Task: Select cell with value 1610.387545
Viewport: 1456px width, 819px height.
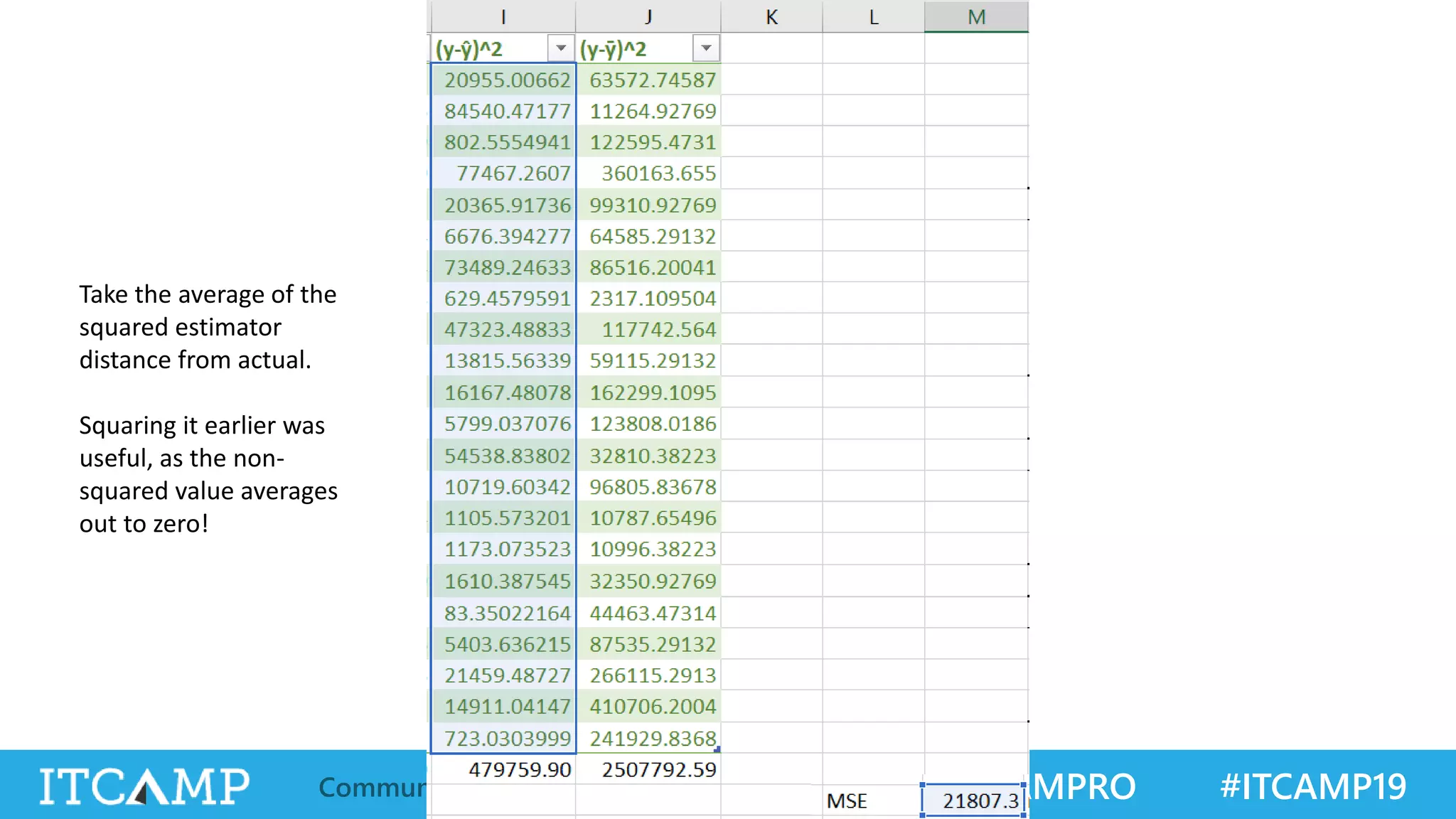Action: (x=503, y=582)
